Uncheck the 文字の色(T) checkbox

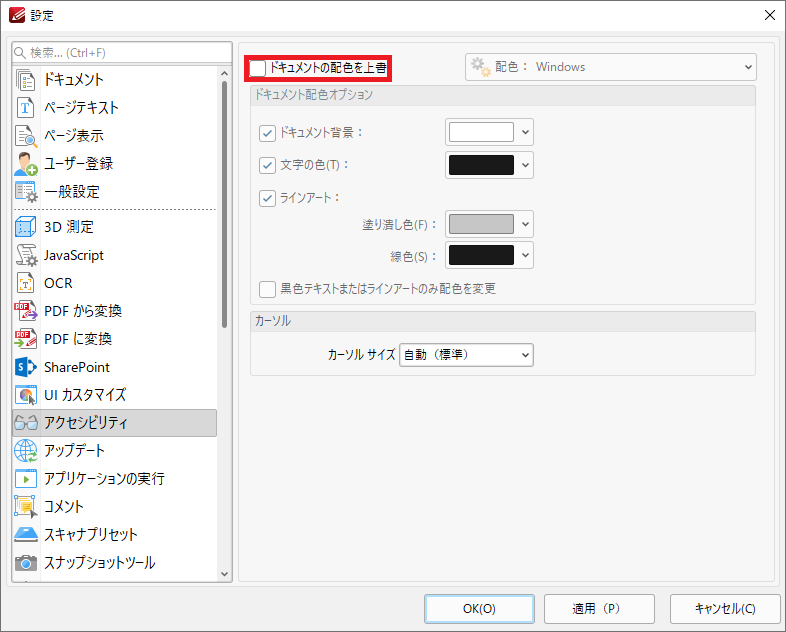pyautogui.click(x=267, y=165)
